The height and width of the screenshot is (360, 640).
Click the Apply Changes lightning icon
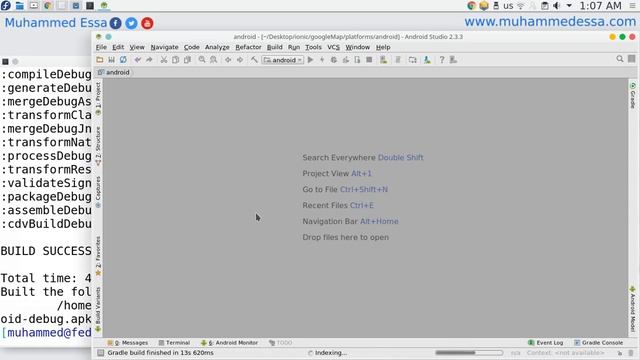click(322, 60)
